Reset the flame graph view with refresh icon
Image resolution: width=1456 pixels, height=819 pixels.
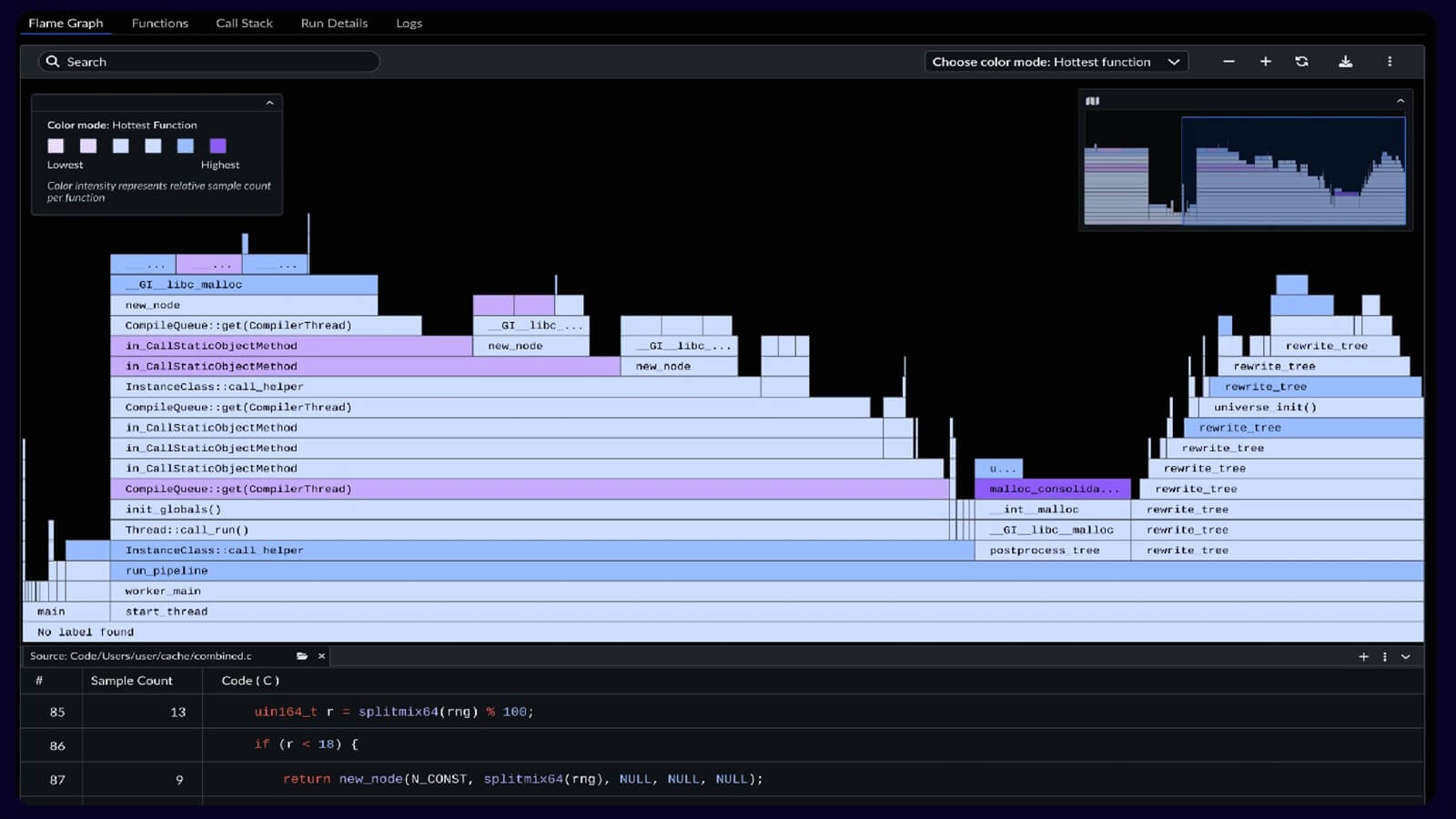(x=1301, y=62)
